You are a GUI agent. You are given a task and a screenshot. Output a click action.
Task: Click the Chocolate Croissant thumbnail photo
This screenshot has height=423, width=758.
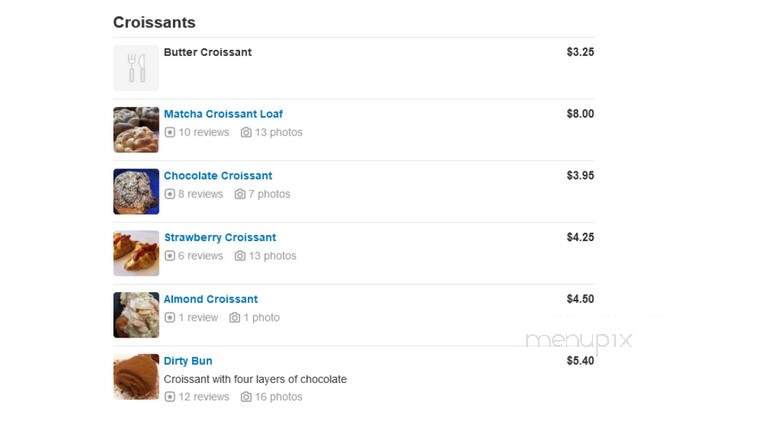click(x=136, y=192)
